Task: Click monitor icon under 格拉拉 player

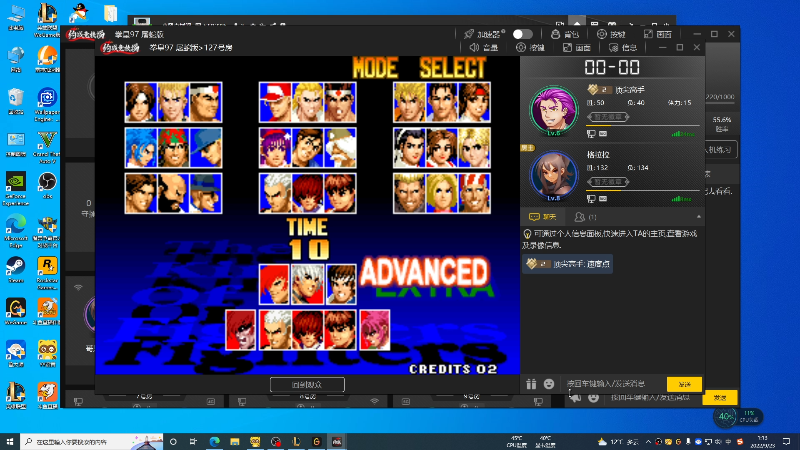Action: point(591,198)
